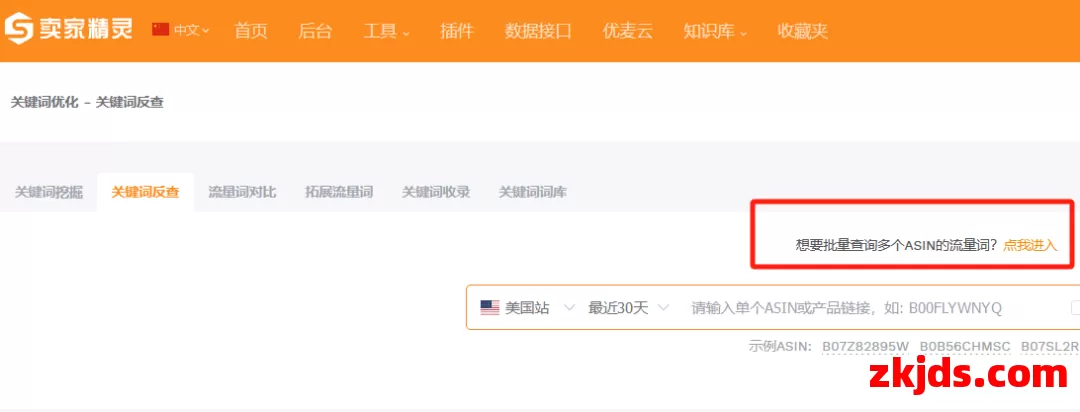Click the 点我进入 link

tap(1030, 245)
